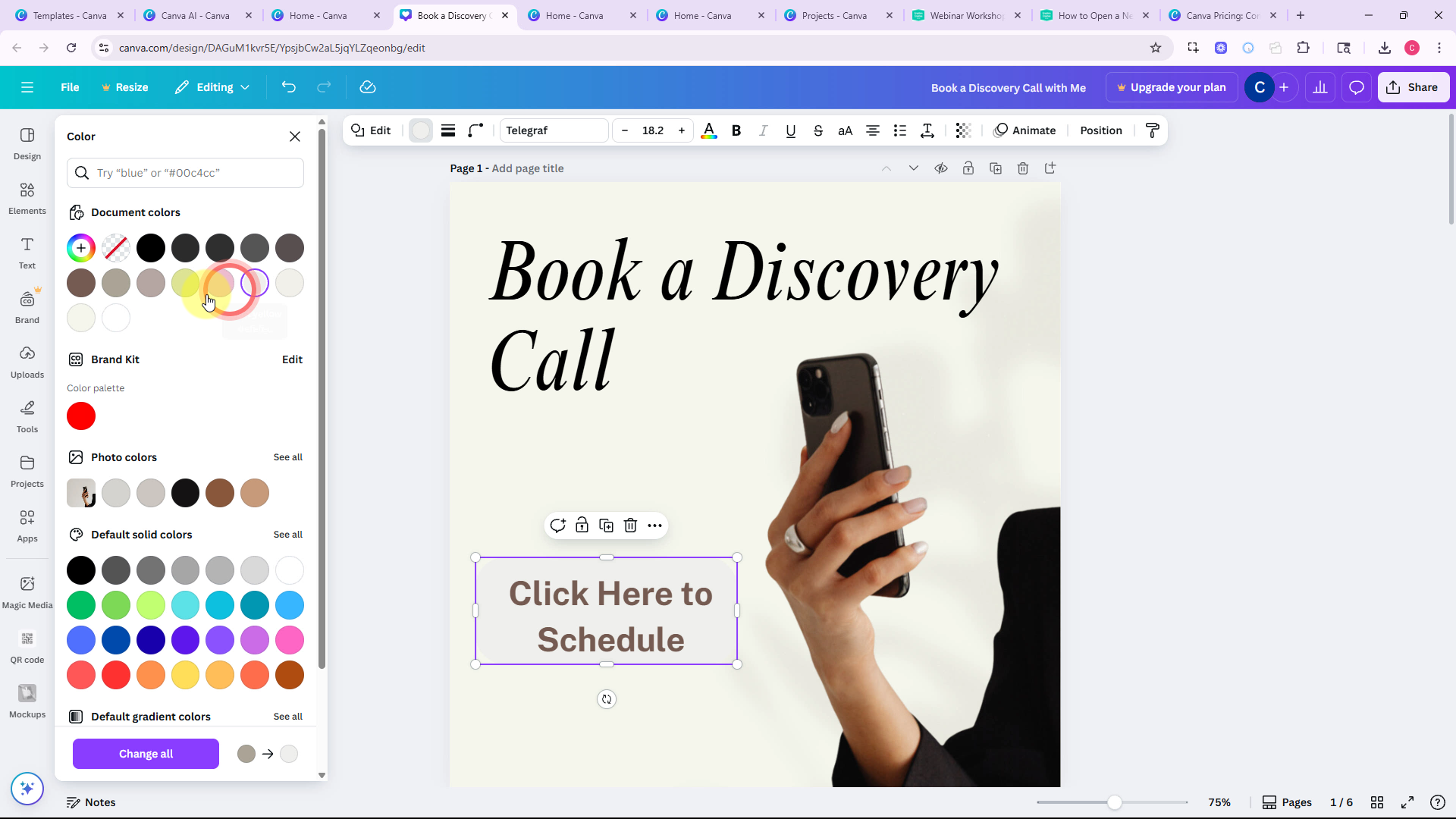Open border style options
Screen dimensions: 1456x819
tap(448, 130)
